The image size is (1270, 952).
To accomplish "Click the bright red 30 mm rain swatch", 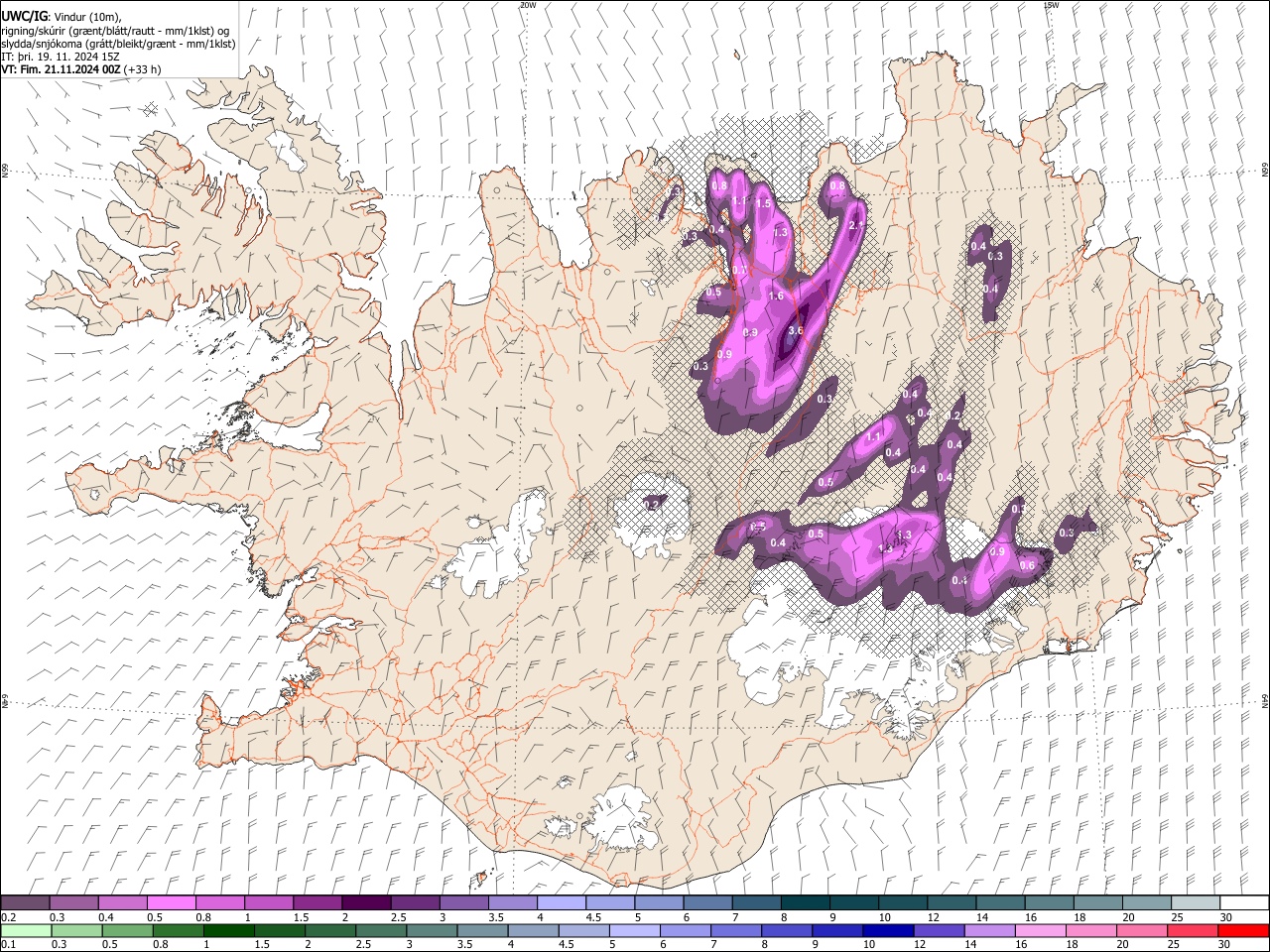I will (x=1243, y=930).
